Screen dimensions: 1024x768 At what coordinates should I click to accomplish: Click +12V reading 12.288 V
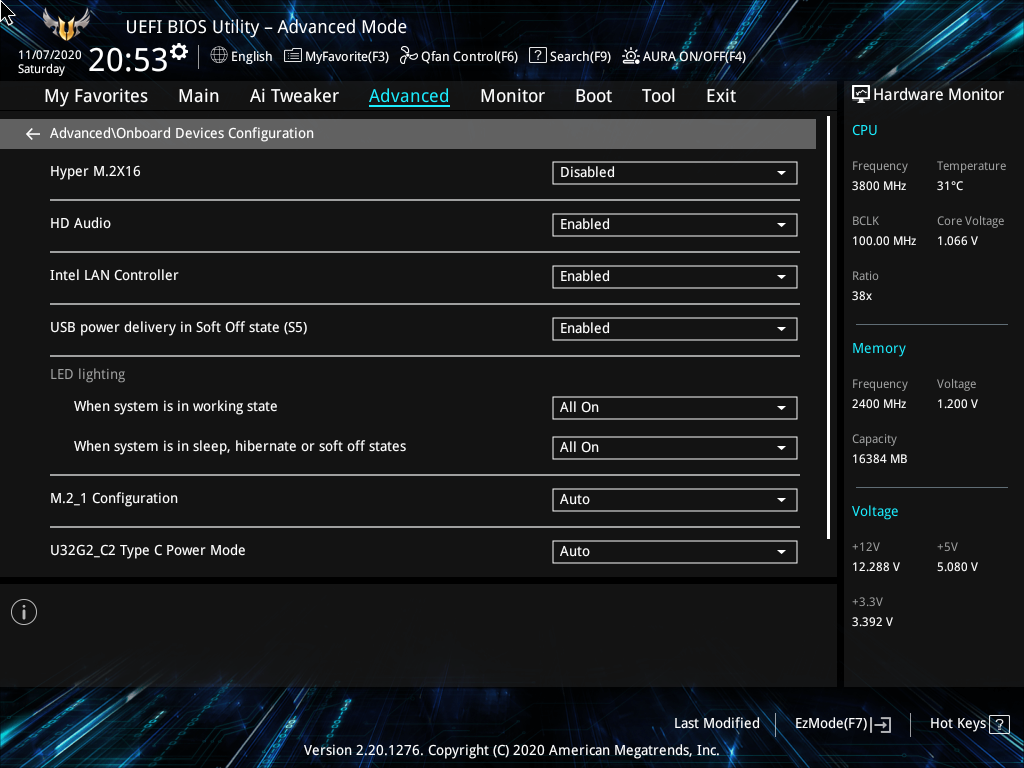(x=876, y=567)
